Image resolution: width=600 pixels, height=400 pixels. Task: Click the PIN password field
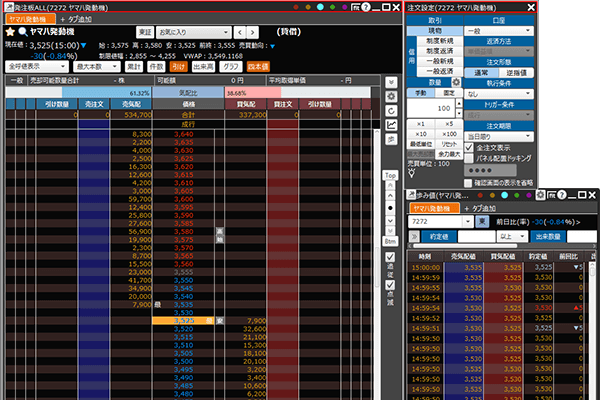point(490,170)
